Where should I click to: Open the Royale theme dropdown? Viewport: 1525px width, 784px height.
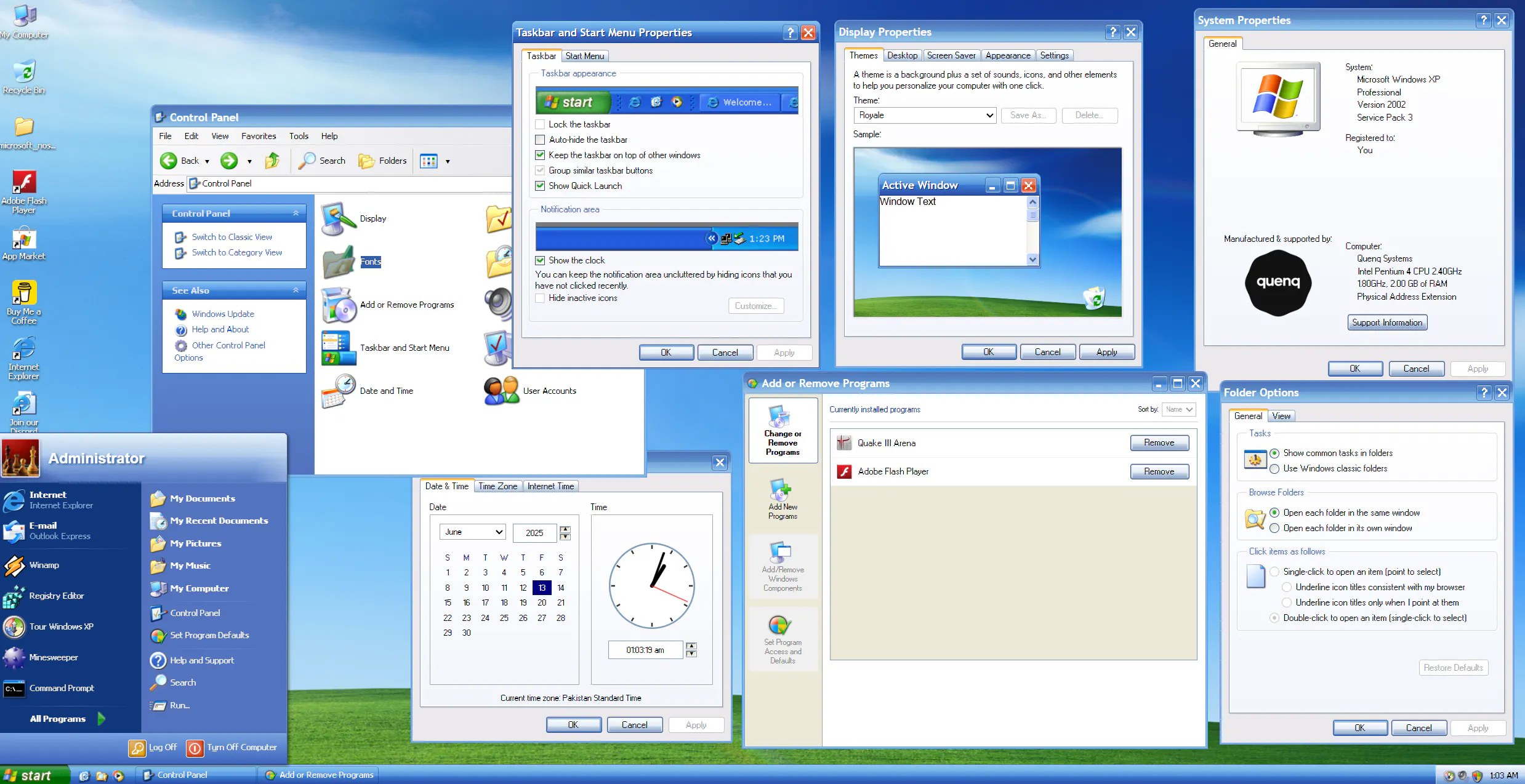[x=925, y=115]
